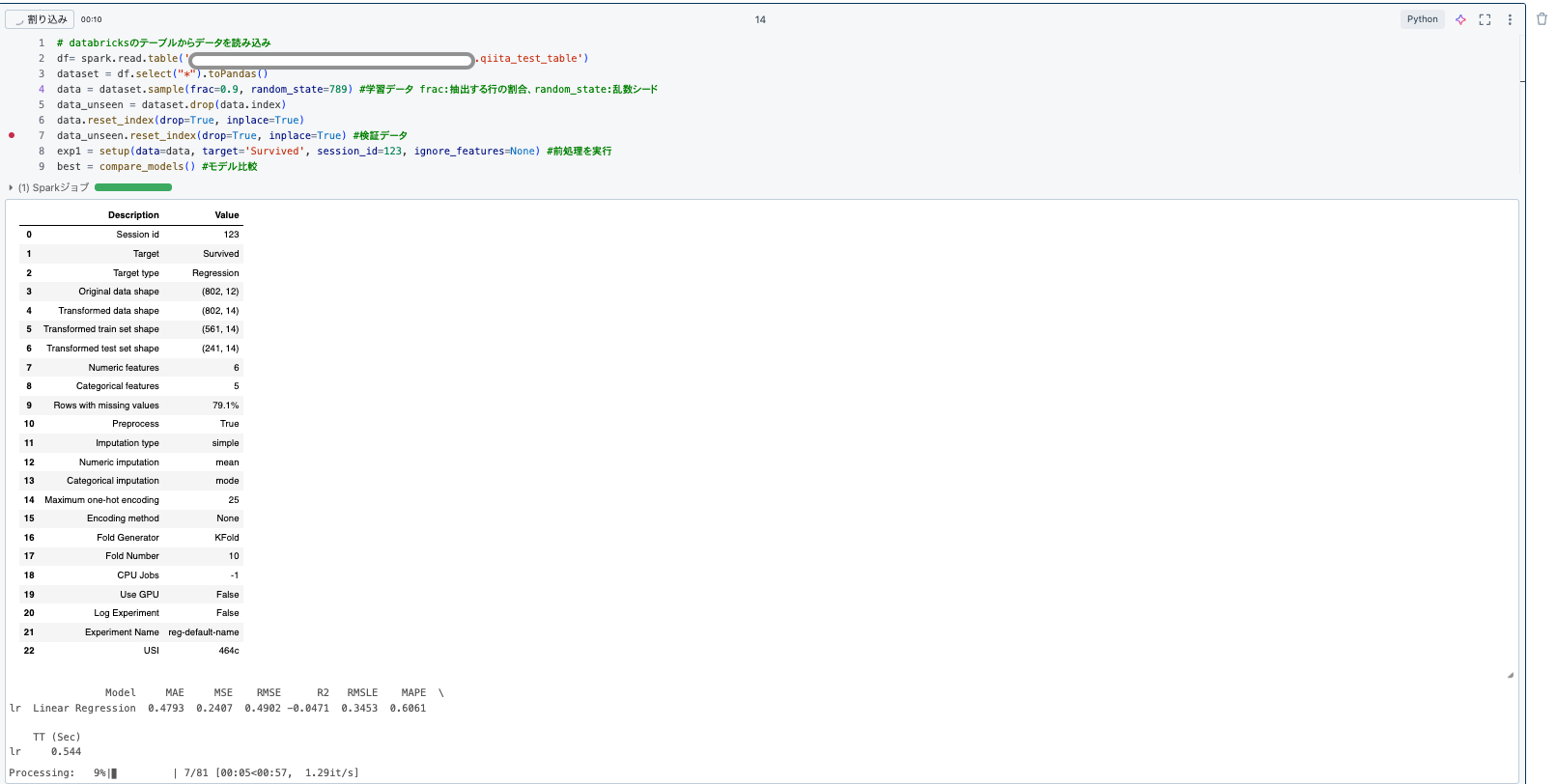Select 'Original data shape' row label
This screenshot has width=1557, height=784.
[x=119, y=292]
